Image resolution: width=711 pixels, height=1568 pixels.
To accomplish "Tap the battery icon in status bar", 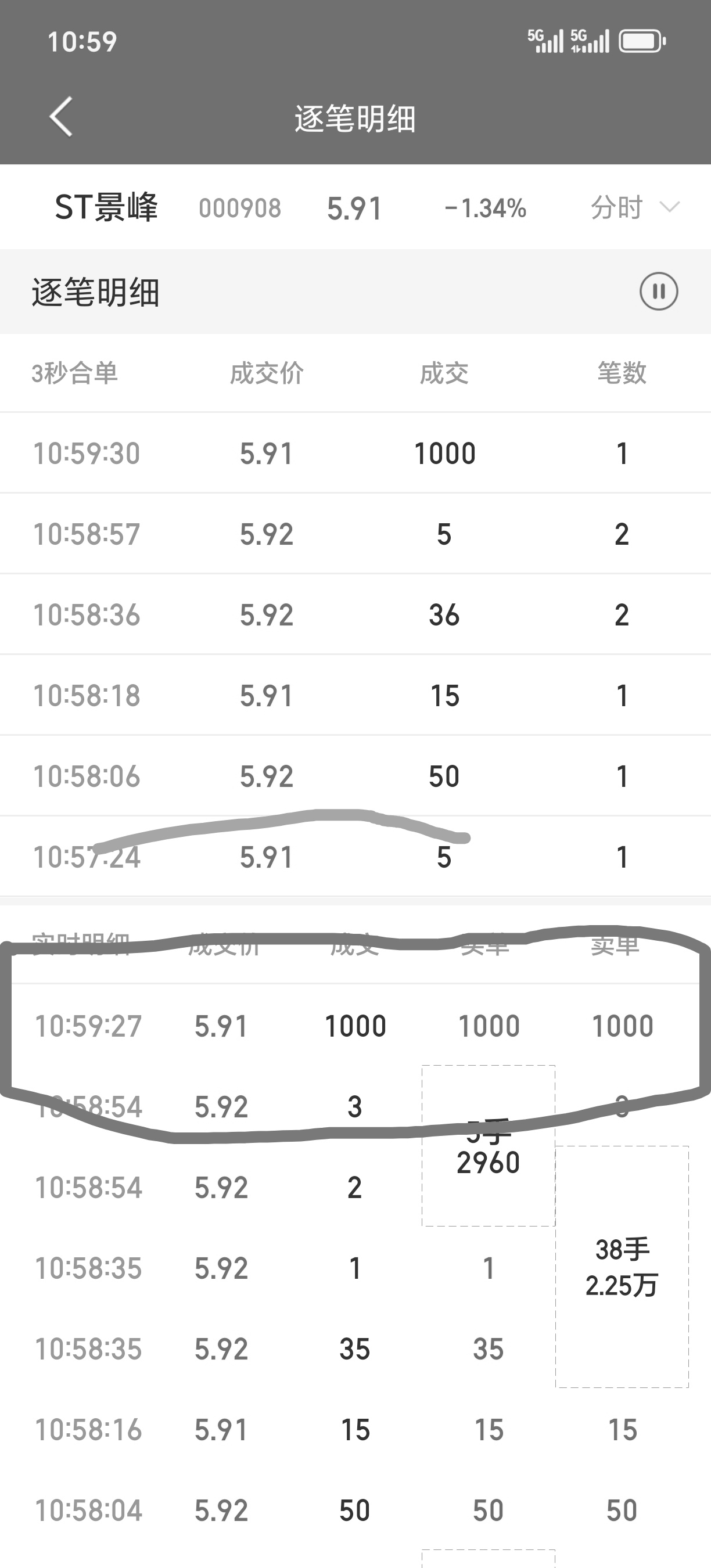I will pos(643,41).
